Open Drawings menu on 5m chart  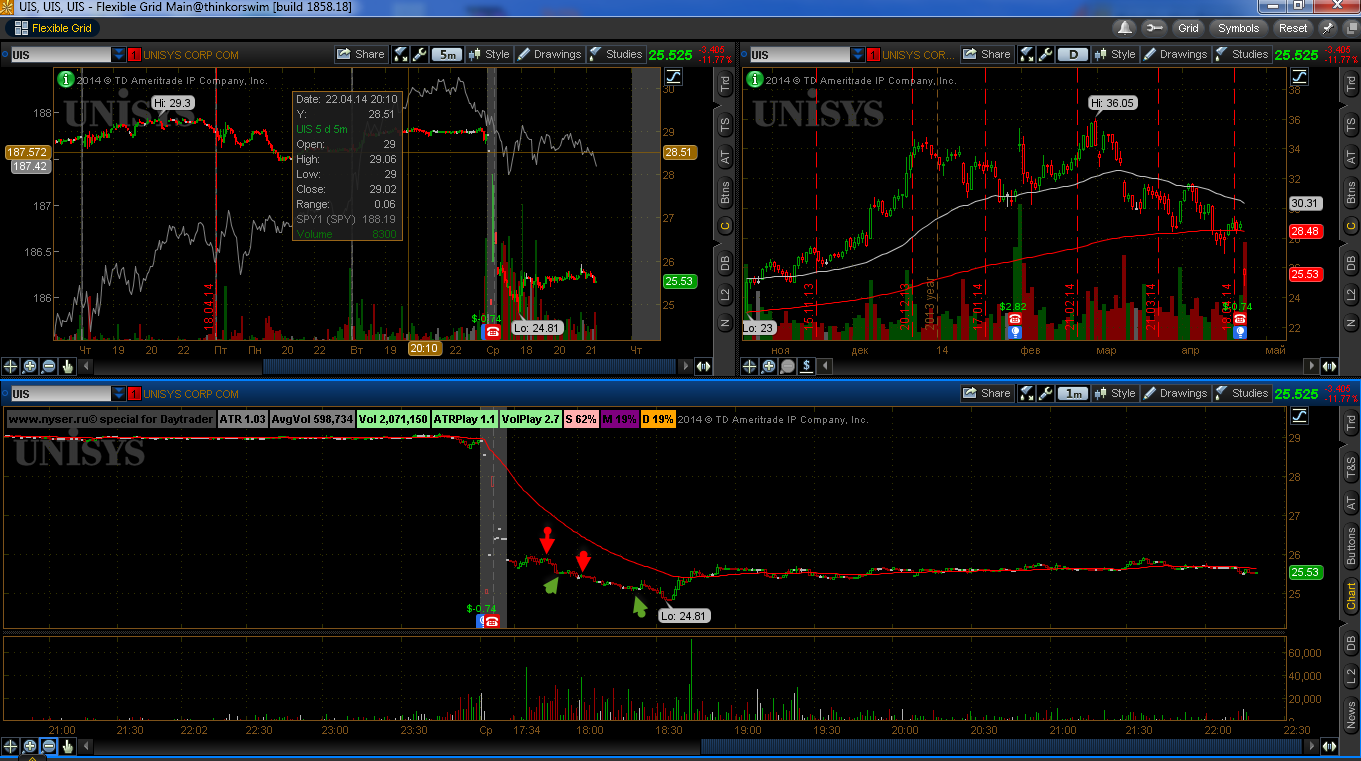tap(549, 54)
